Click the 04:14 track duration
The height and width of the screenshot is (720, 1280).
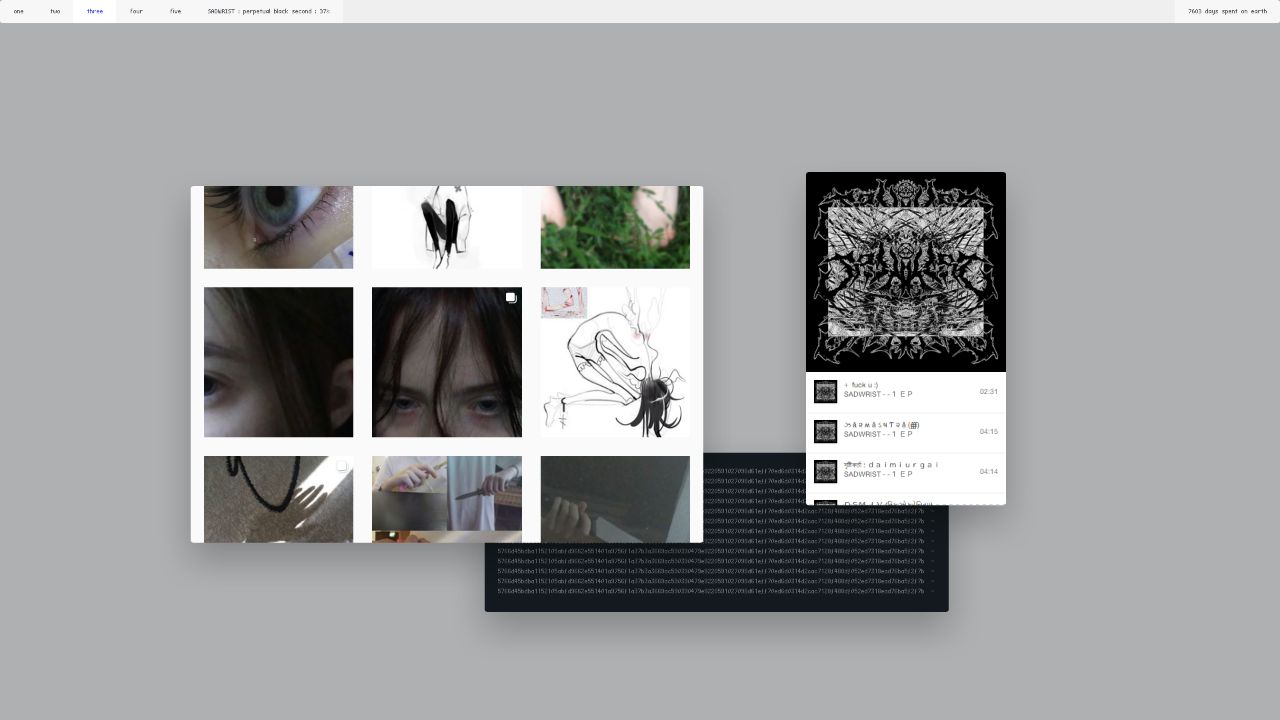click(988, 472)
